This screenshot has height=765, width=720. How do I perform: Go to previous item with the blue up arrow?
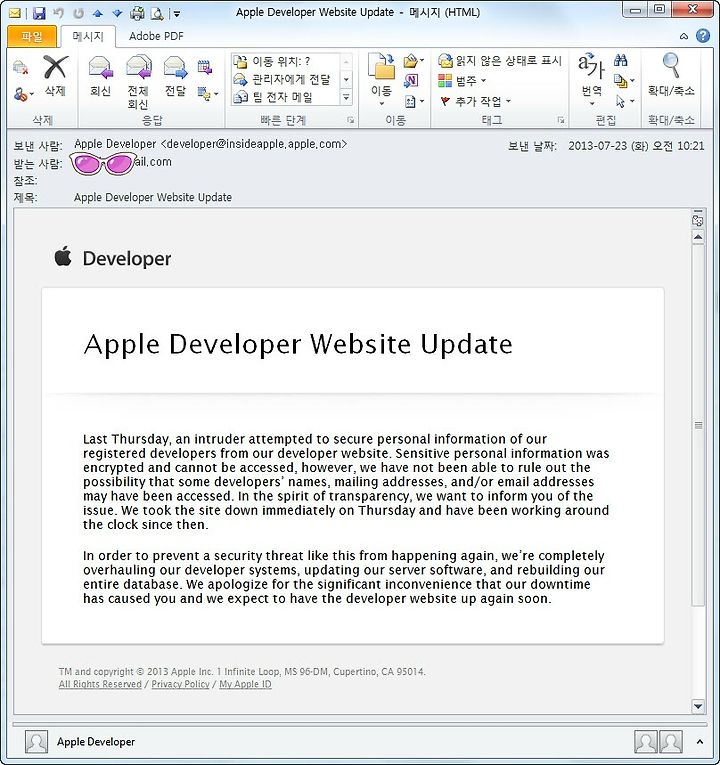pos(98,14)
